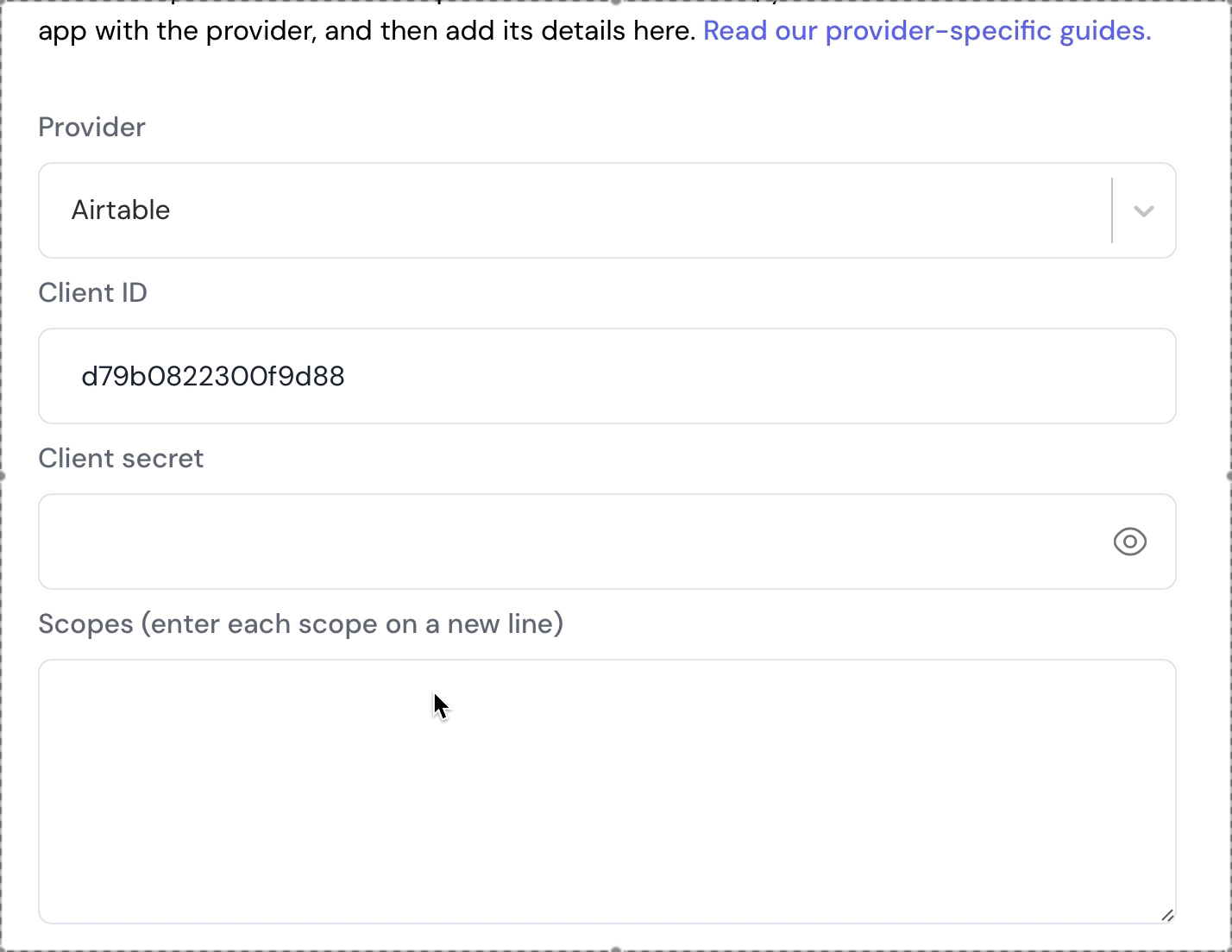This screenshot has height=952, width=1232.
Task: Expand the Provider dropdown chevron
Action: click(1144, 210)
